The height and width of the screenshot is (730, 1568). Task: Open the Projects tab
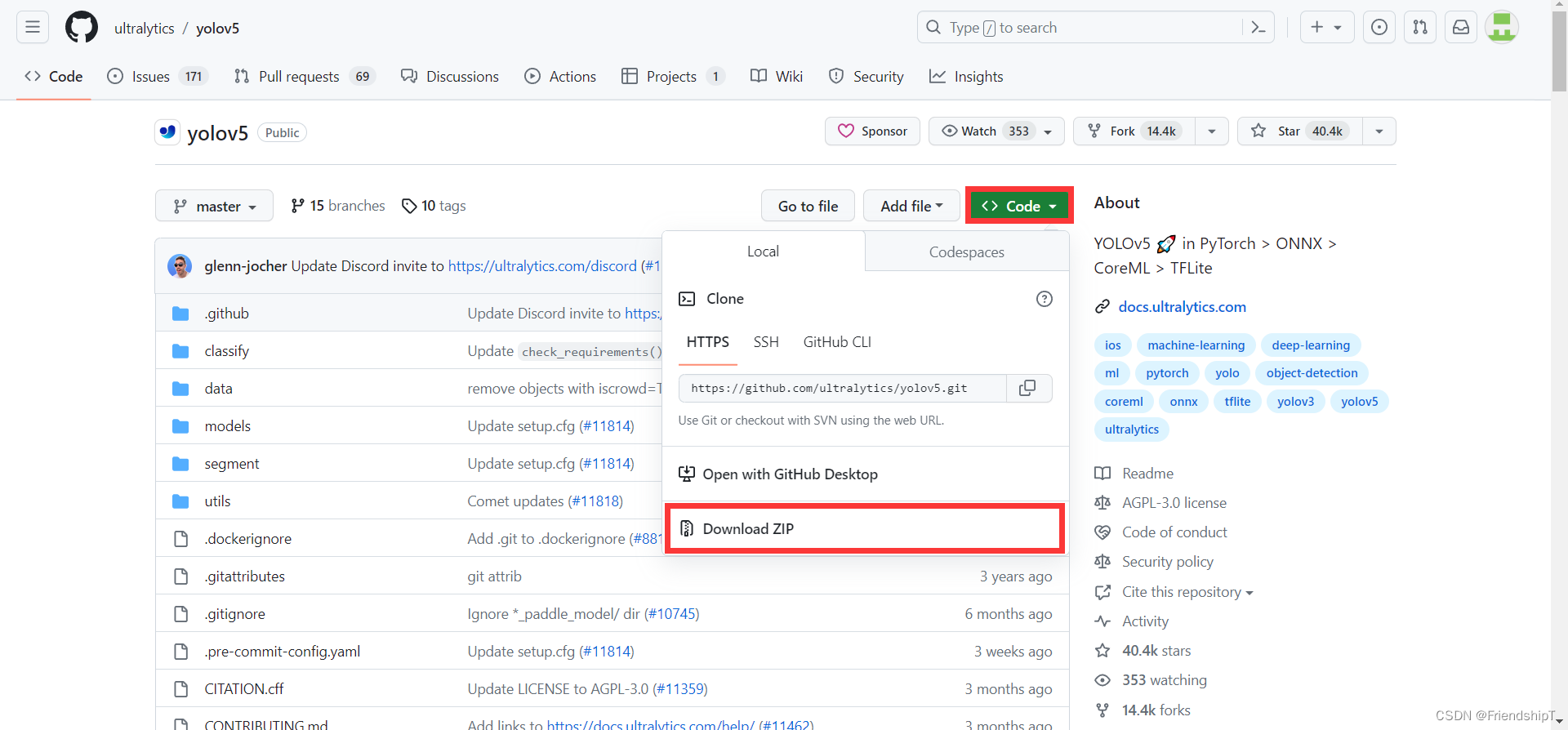[673, 76]
